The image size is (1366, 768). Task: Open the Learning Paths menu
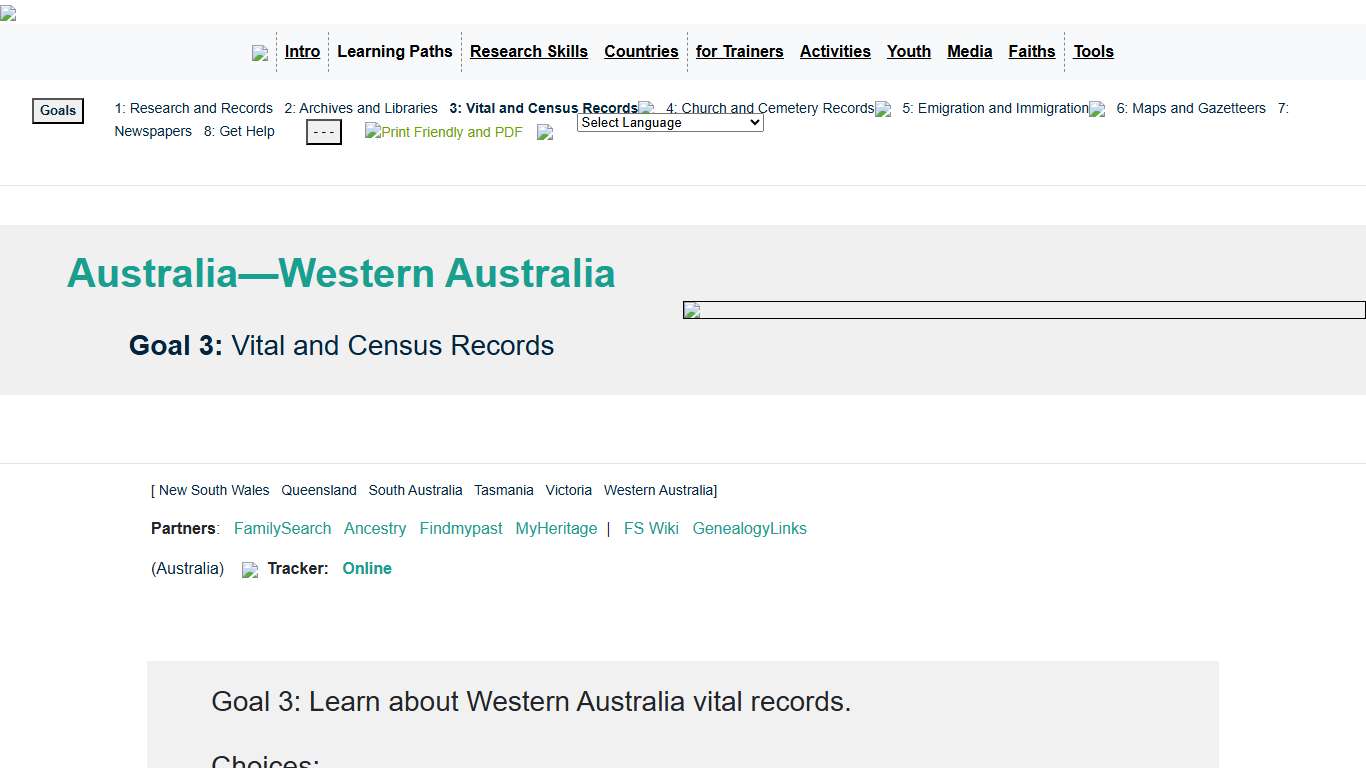click(394, 51)
